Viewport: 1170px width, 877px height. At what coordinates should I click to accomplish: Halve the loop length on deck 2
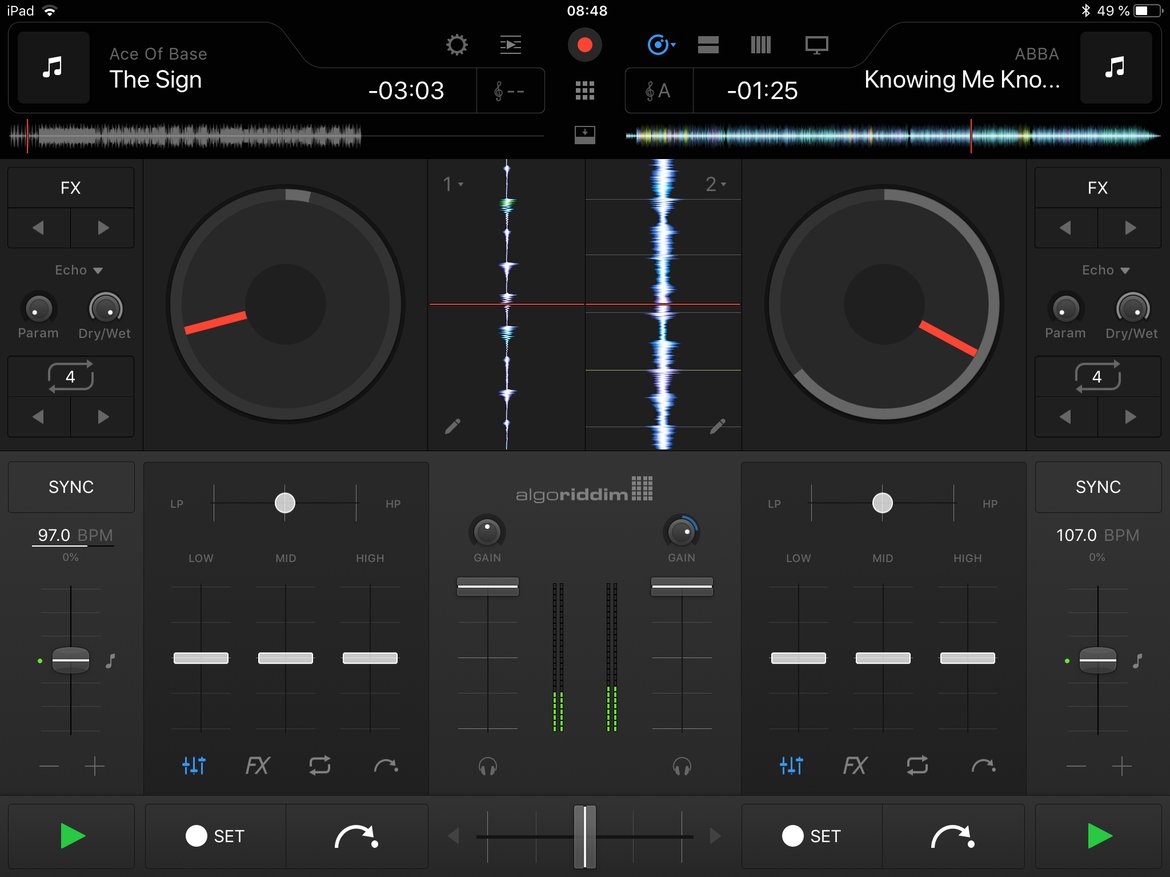(x=1066, y=416)
